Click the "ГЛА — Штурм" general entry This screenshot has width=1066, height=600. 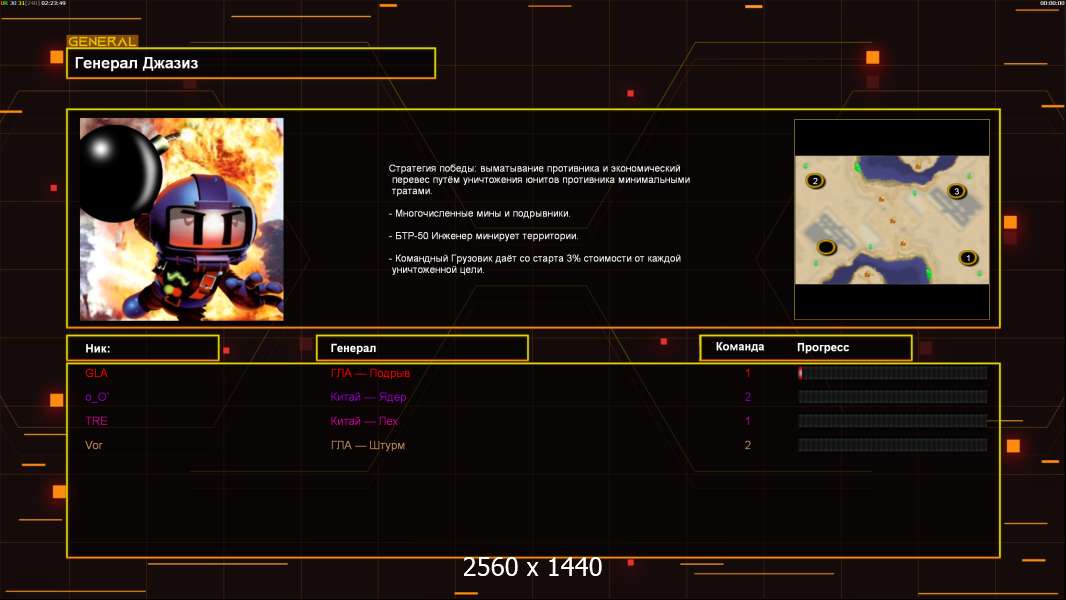(368, 445)
